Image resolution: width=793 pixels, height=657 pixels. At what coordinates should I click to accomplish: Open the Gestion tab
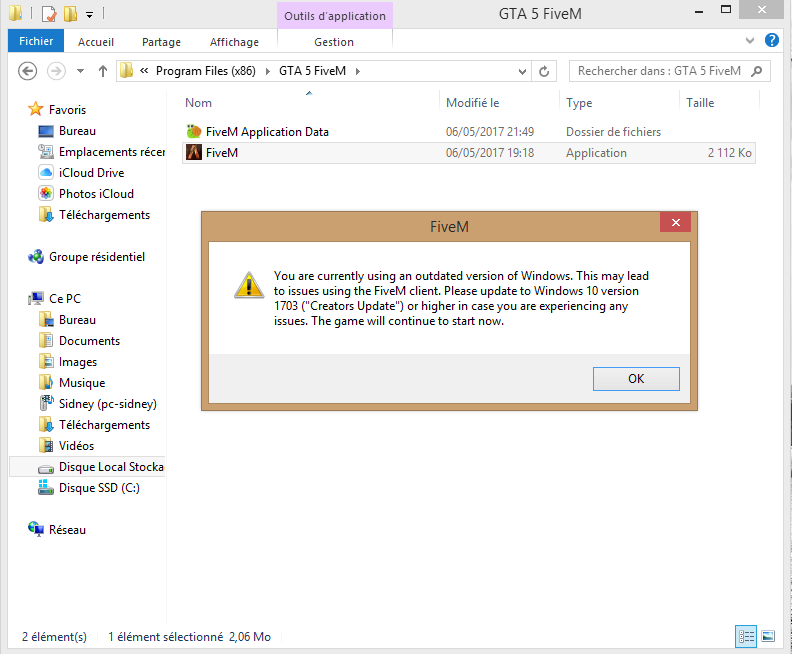coord(334,42)
